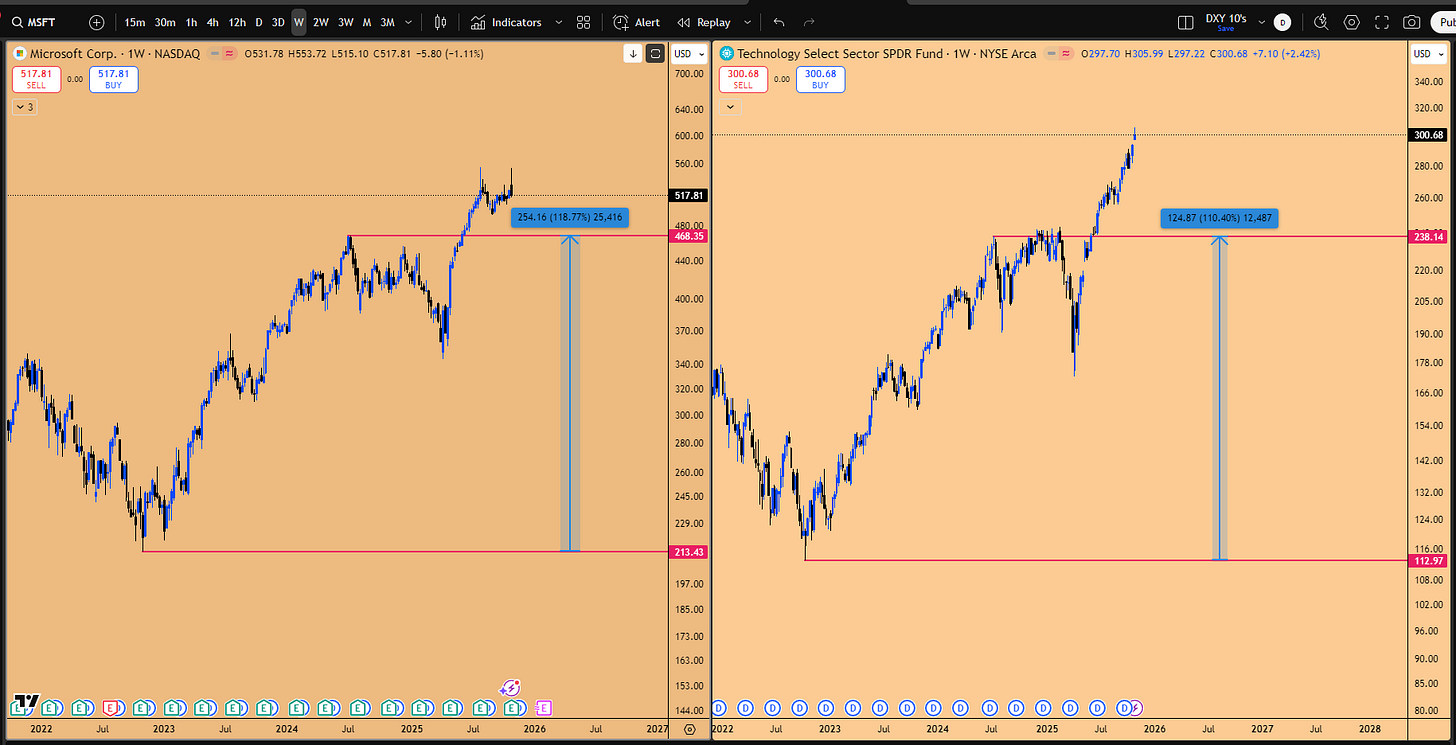Viewport: 1456px width, 745px height.
Task: Enter fullscreen mode
Action: tap(1382, 22)
